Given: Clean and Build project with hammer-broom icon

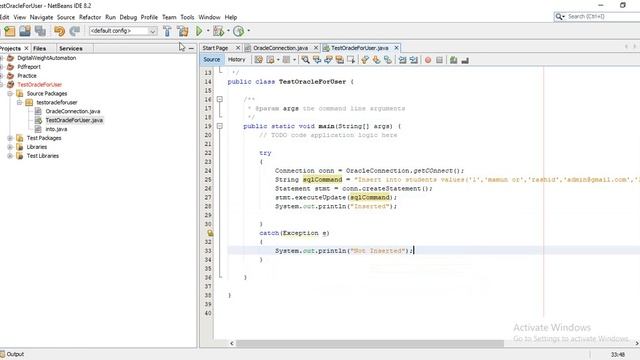Looking at the screenshot, I should (x=182, y=31).
